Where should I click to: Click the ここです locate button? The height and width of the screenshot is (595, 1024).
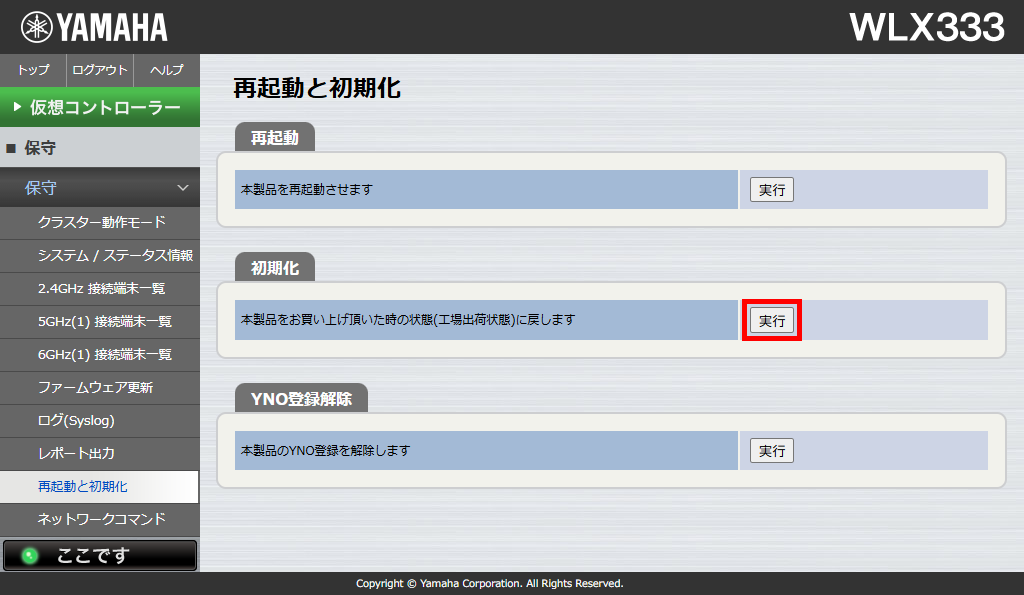click(x=100, y=555)
